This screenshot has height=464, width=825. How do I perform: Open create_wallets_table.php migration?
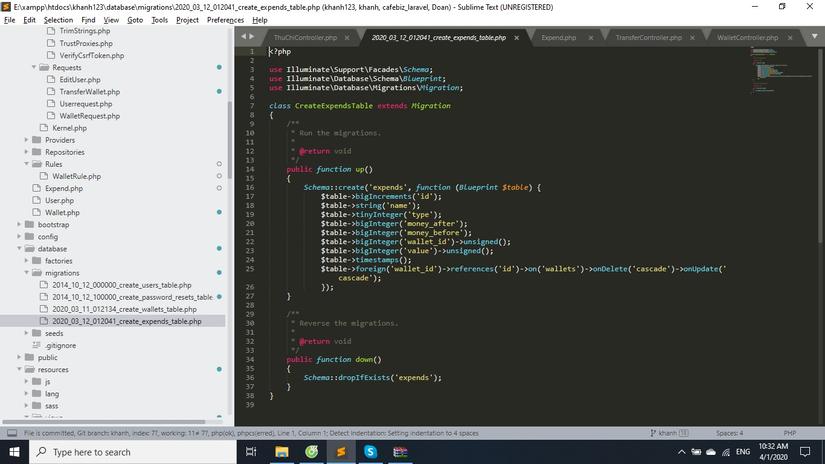(x=124, y=309)
